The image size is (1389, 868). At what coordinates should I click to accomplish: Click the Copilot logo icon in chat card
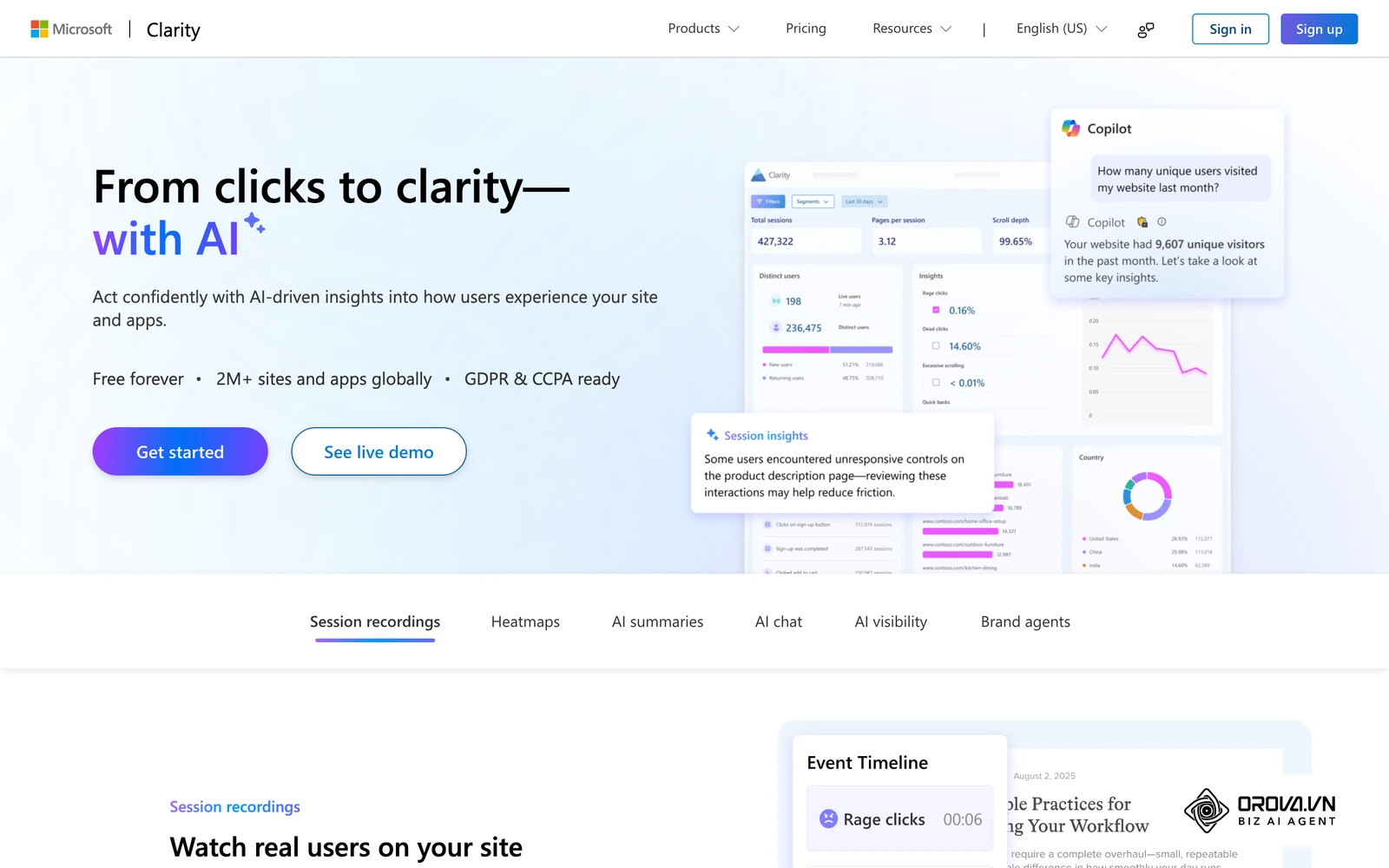pos(1071,128)
